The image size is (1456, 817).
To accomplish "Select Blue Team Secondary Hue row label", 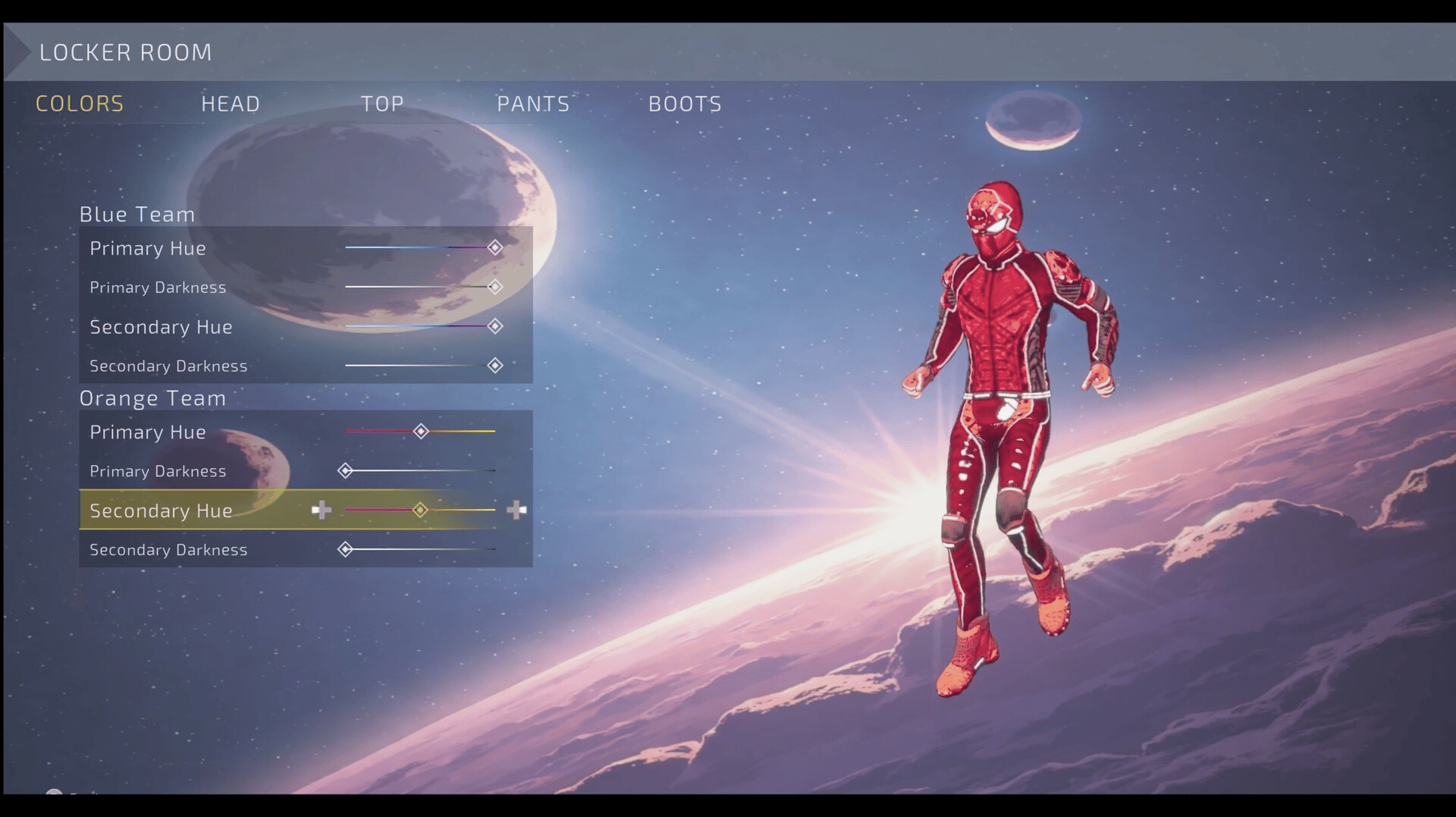I will (161, 327).
